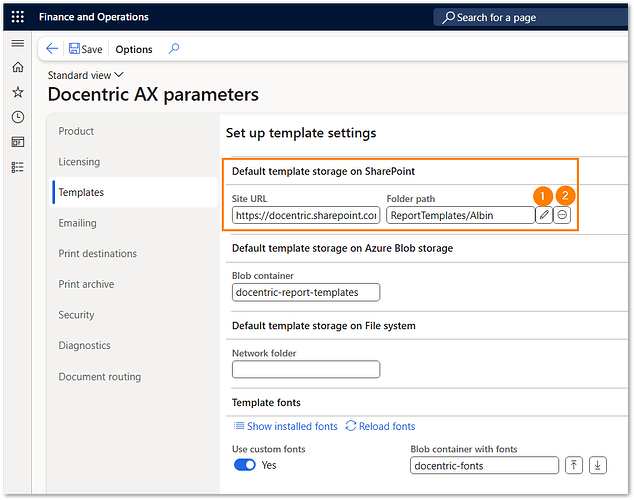The width and height of the screenshot is (634, 500).
Task: Open the Options menu
Action: tap(134, 49)
